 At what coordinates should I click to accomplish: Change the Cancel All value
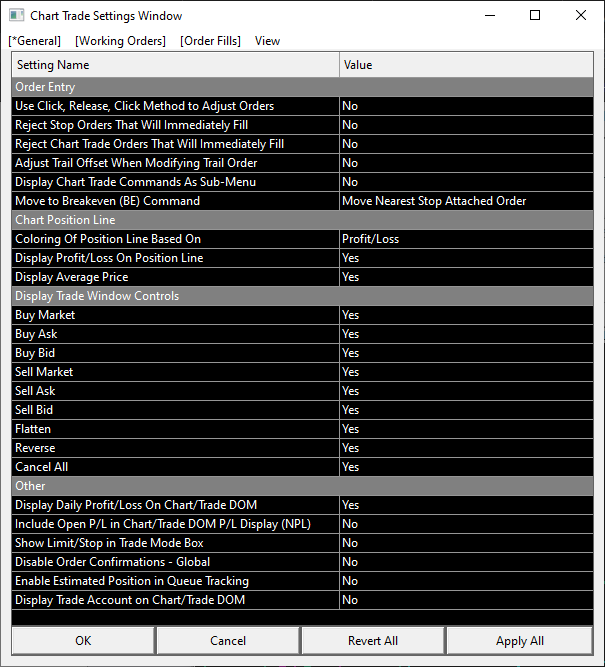[x=466, y=467]
